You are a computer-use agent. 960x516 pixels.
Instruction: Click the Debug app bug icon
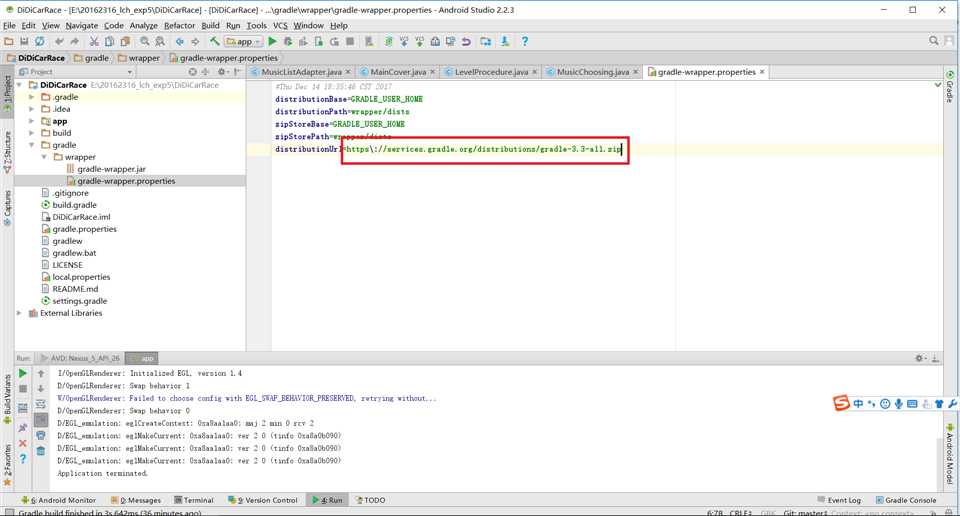click(x=288, y=42)
